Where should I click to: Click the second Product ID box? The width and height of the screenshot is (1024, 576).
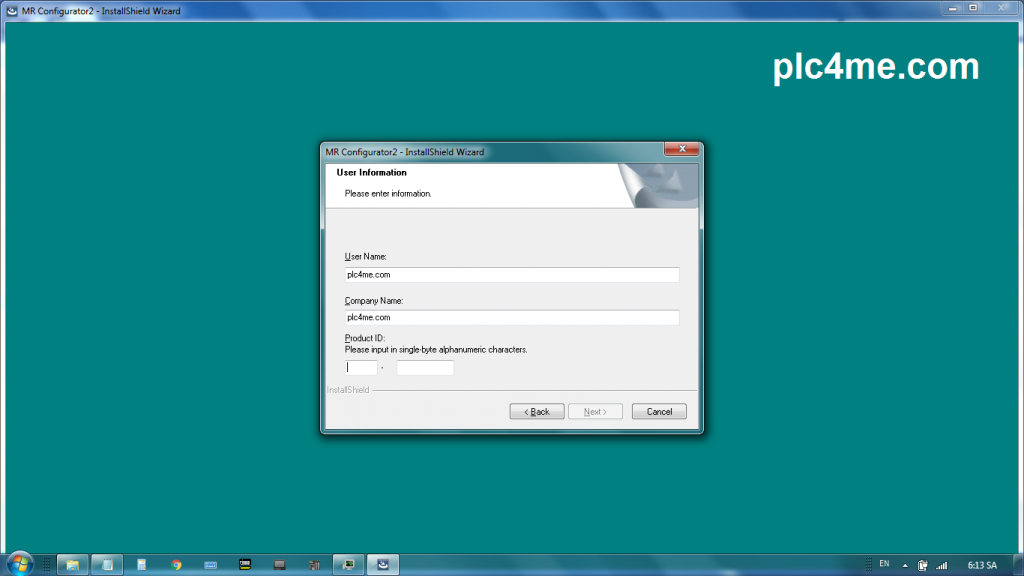coord(425,368)
